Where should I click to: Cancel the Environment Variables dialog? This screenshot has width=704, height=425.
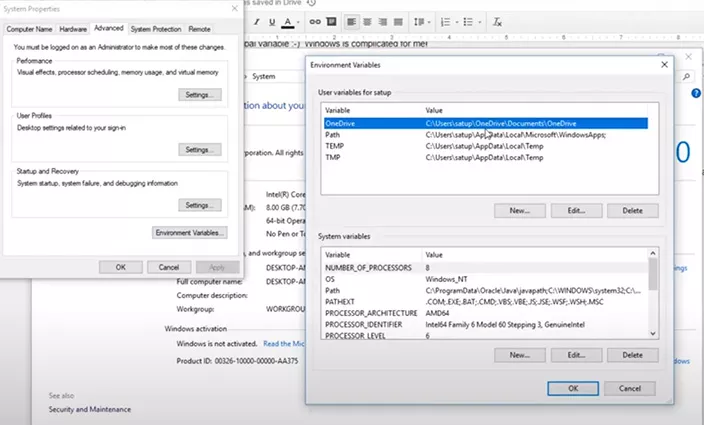[x=629, y=388]
